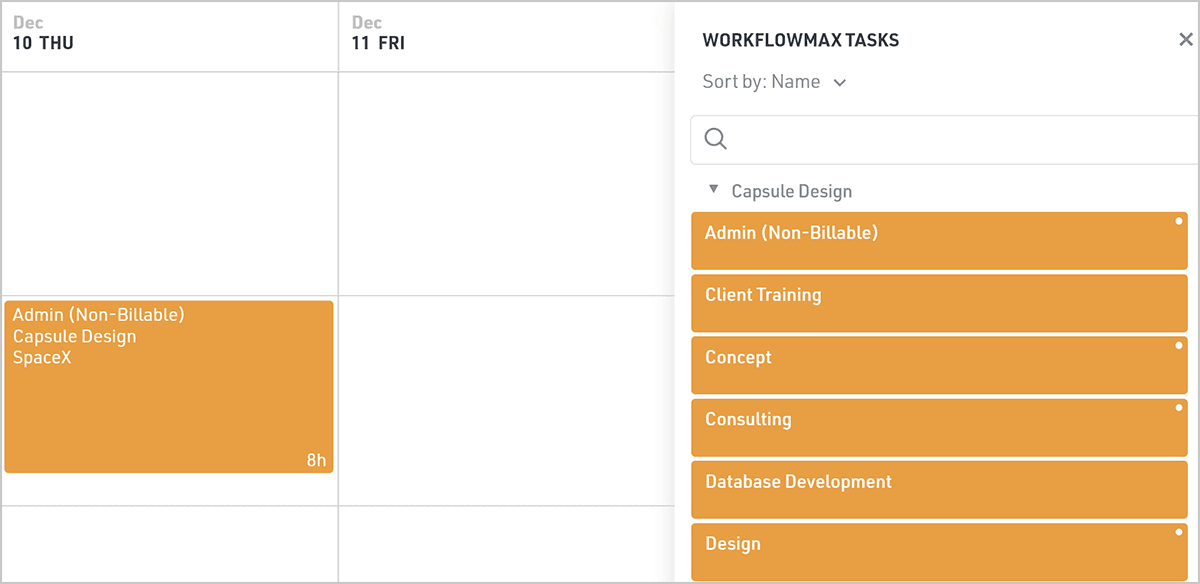Close the WorkflowMax Tasks panel

coord(1186,40)
